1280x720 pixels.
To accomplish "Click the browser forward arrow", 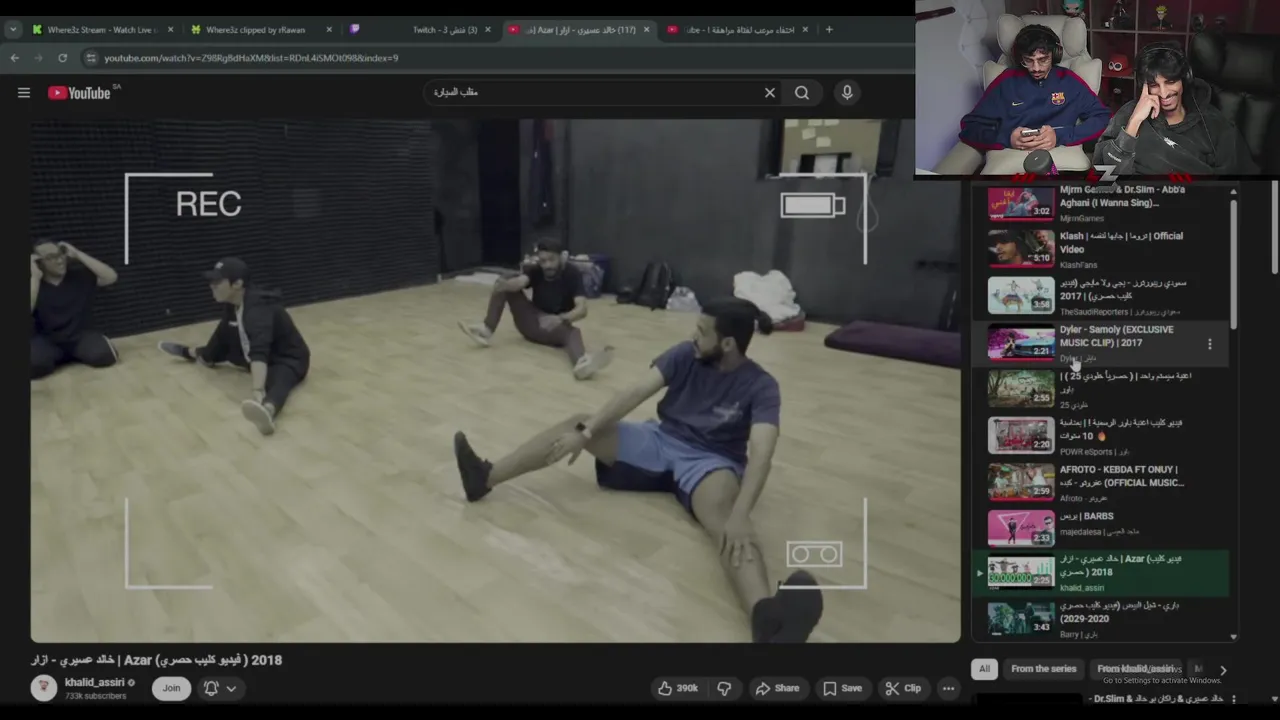I will coord(39,58).
